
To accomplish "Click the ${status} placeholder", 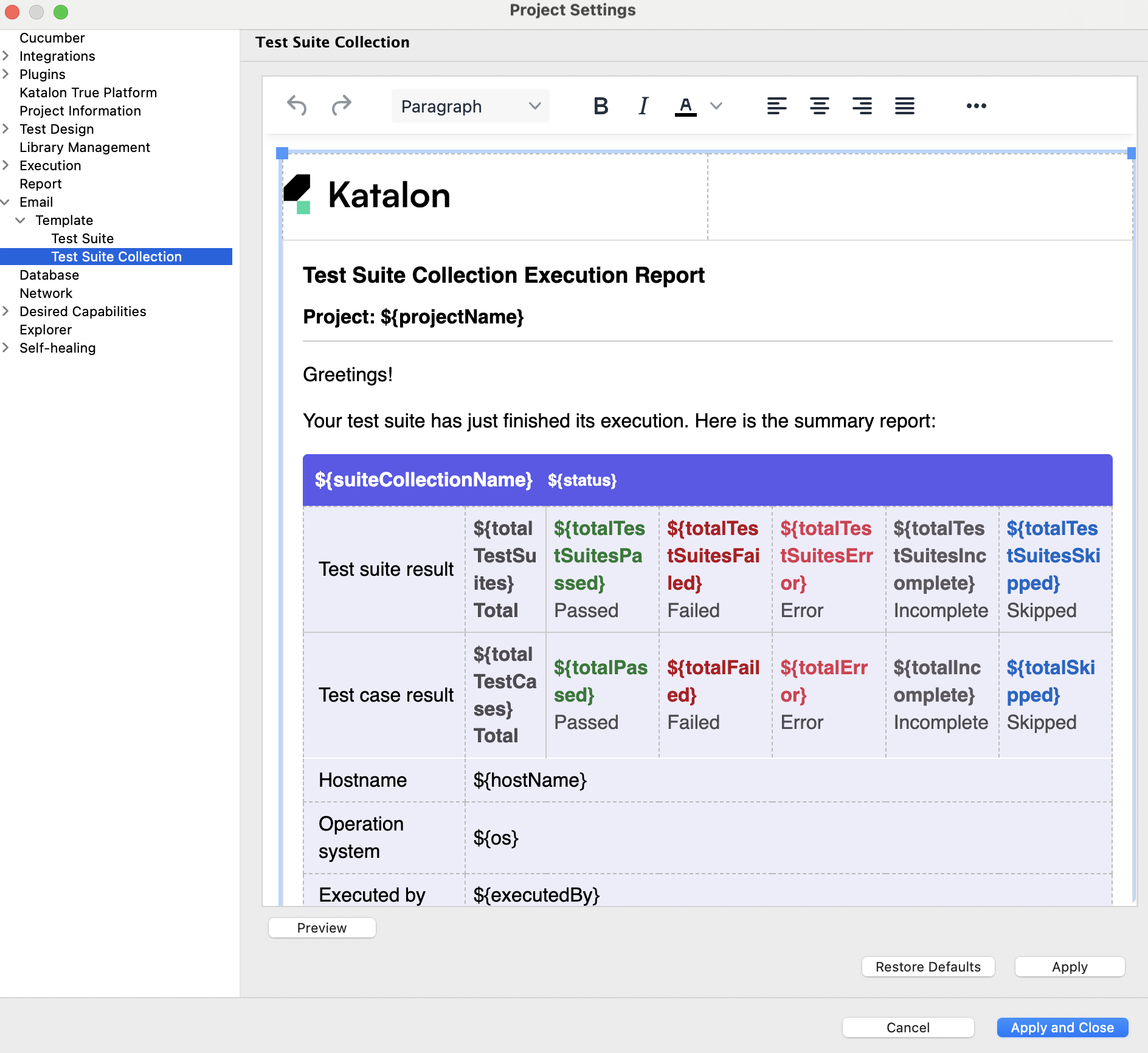I will (582, 480).
